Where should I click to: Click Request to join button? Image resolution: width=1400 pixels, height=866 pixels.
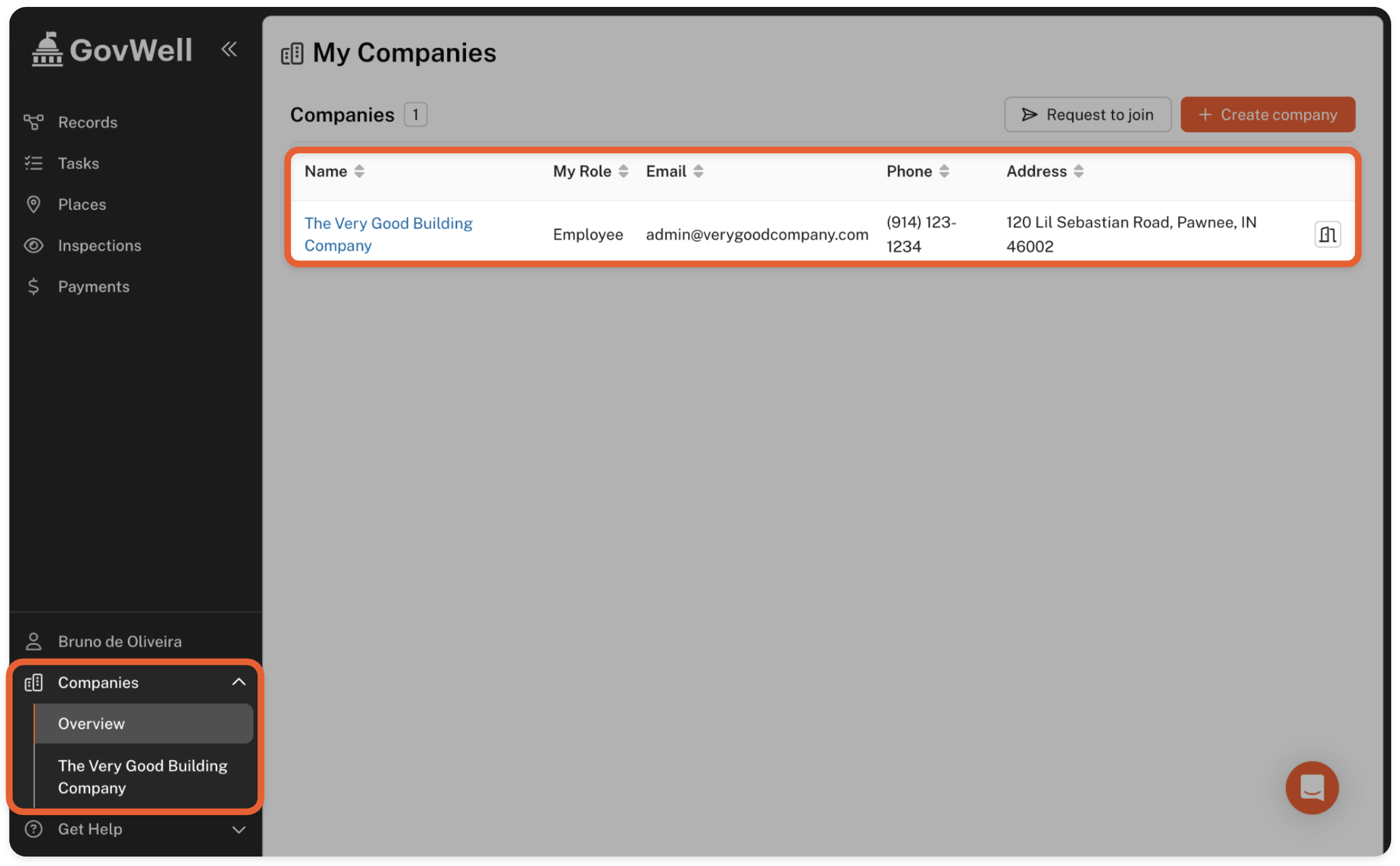[x=1087, y=115]
